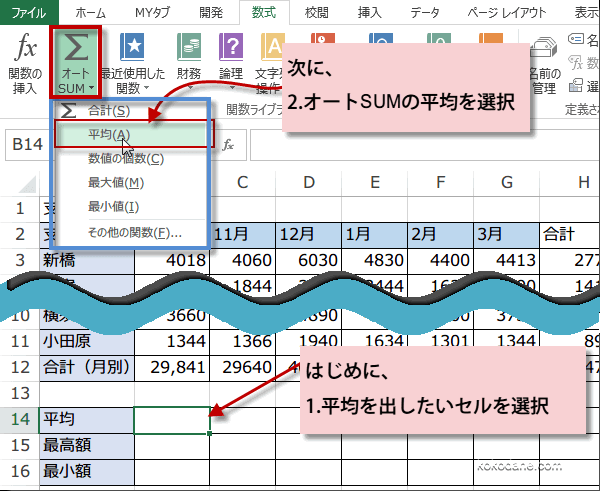Switch to the ホーム ribbon tab
The height and width of the screenshot is (491, 600).
click(x=91, y=12)
